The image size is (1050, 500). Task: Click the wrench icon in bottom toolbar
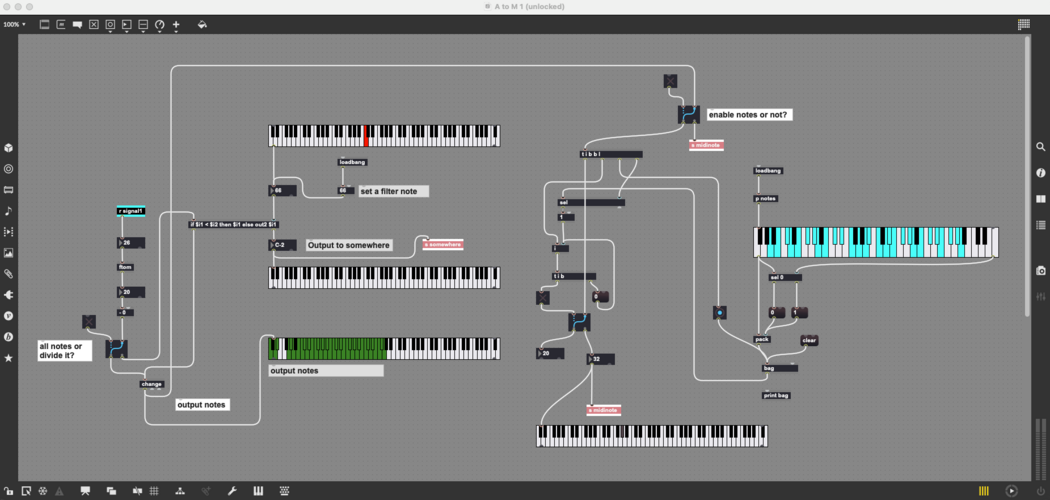pyautogui.click(x=232, y=491)
